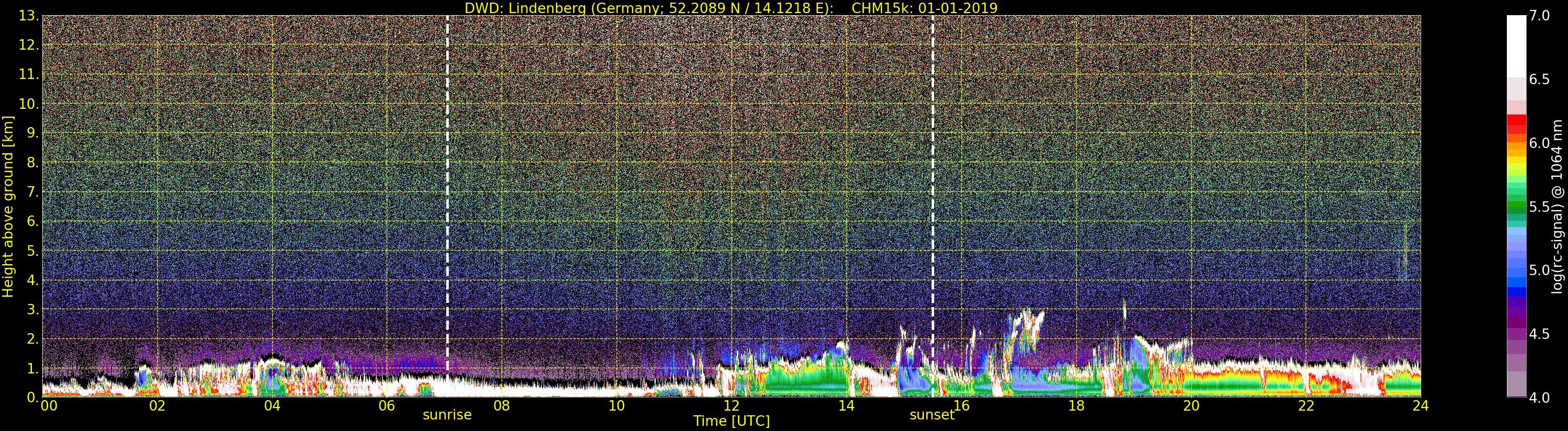Viewport: 1568px width, 431px height.
Task: Click the '14' time tick label
Action: (846, 406)
